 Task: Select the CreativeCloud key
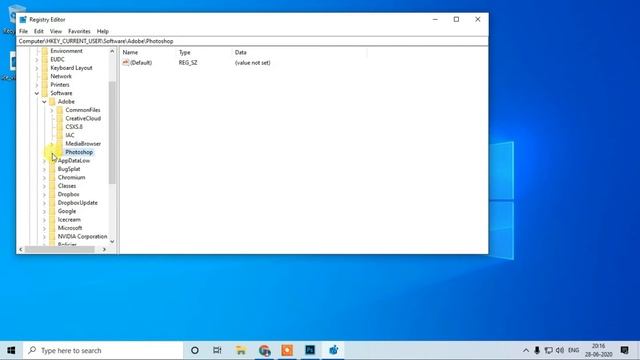pos(83,118)
